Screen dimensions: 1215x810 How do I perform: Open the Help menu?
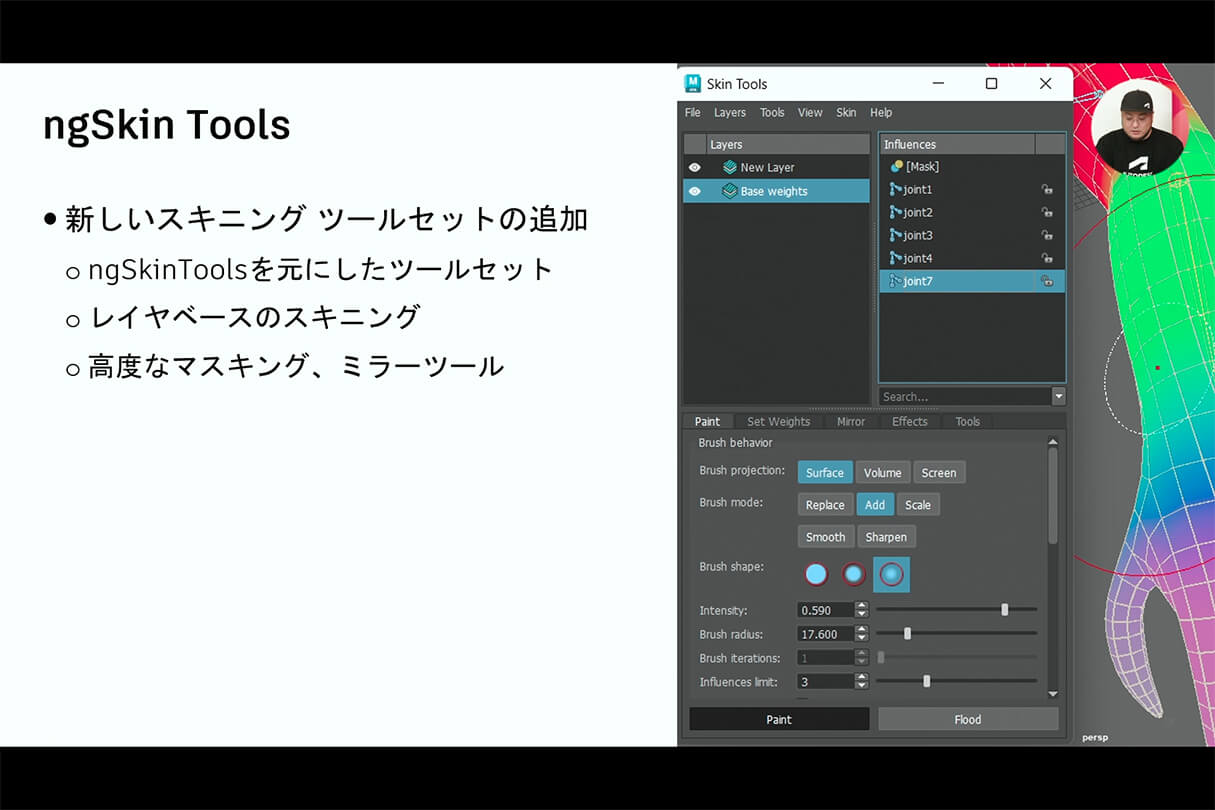click(x=881, y=113)
